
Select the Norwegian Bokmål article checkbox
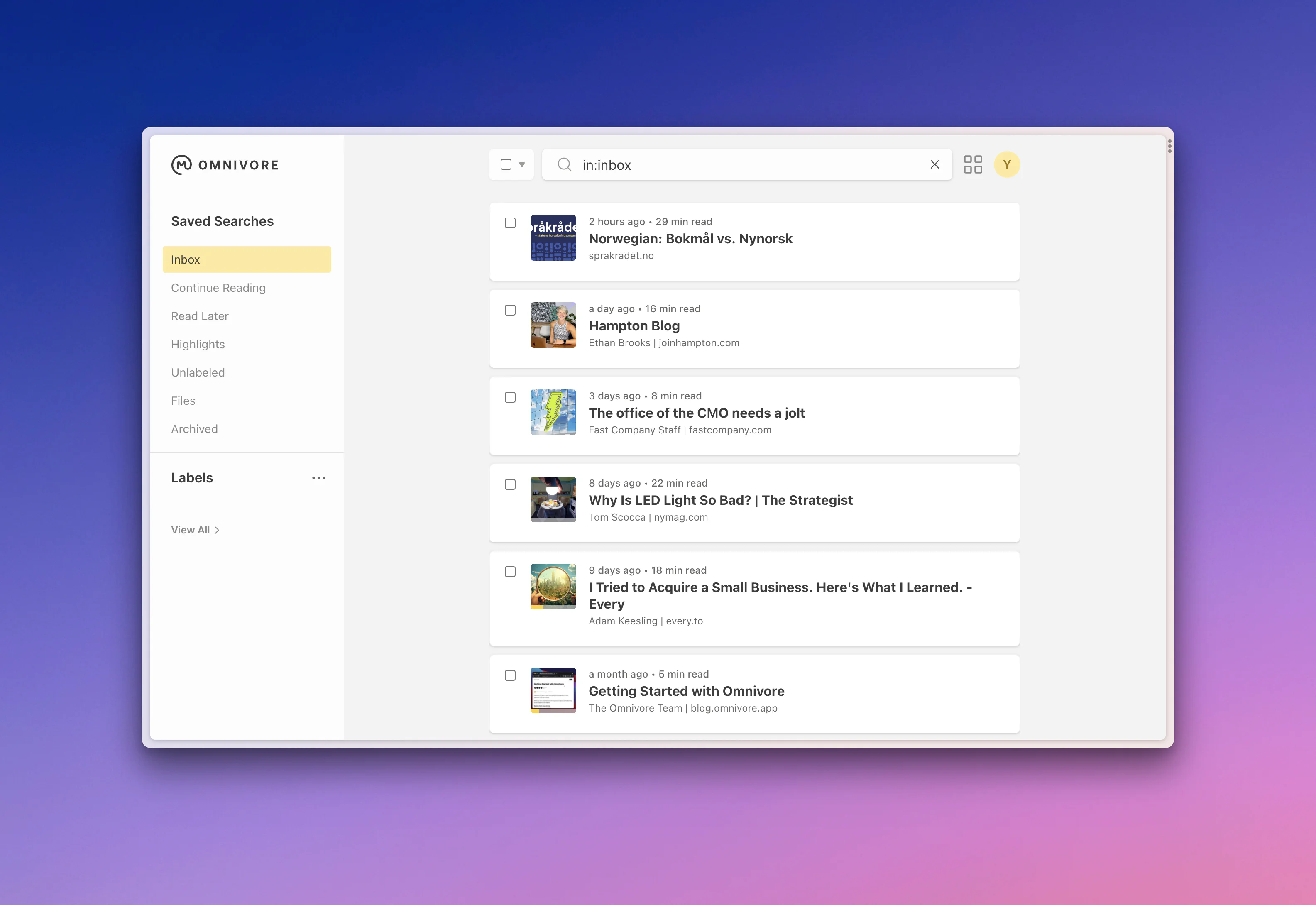[x=510, y=223]
